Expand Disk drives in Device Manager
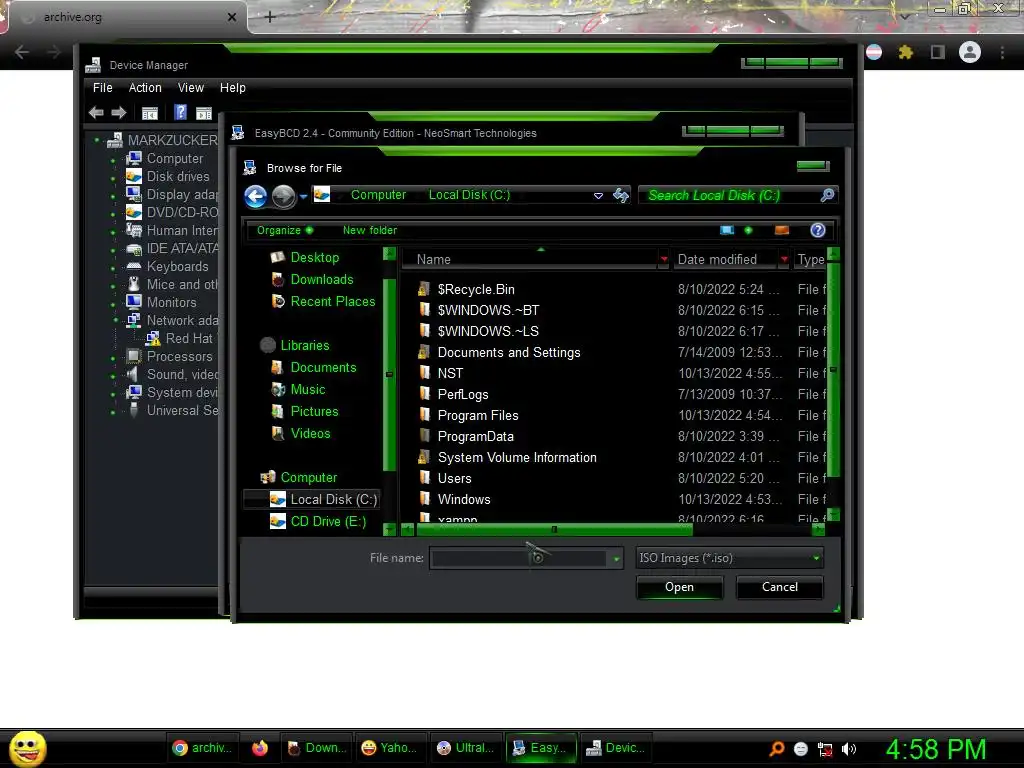The width and height of the screenshot is (1024, 768). (113, 177)
